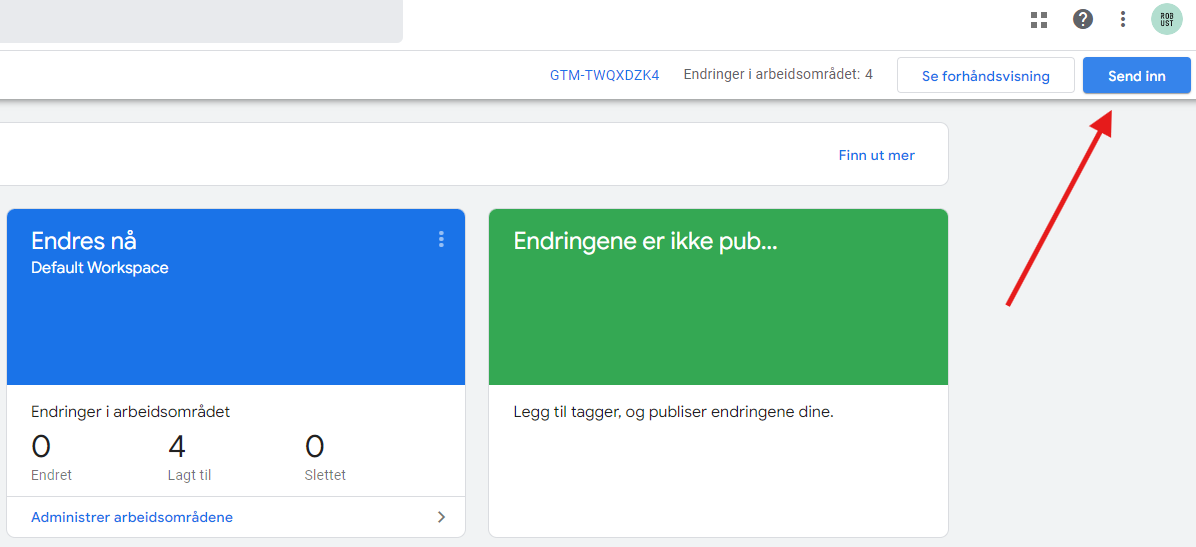Screen dimensions: 1196x547
Task: Open Administrer arbeidsområdene link
Action: pyautogui.click(x=132, y=517)
